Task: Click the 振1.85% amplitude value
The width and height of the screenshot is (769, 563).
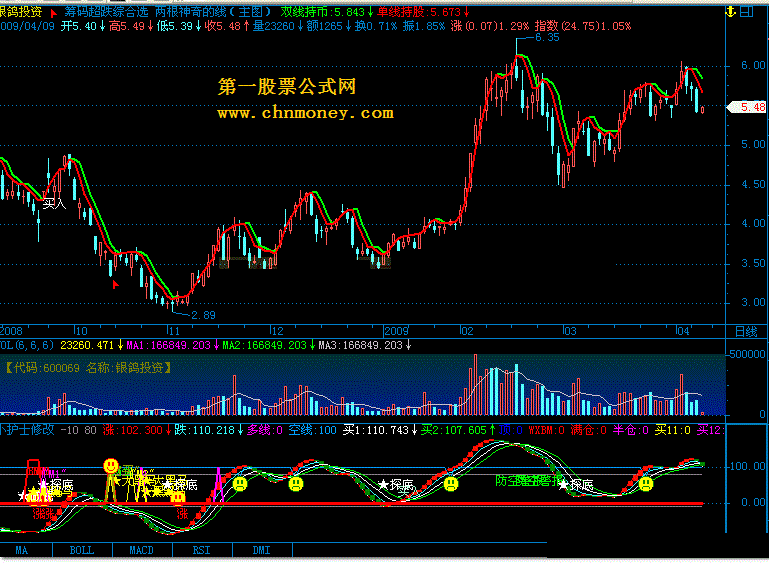Action: 424,26
